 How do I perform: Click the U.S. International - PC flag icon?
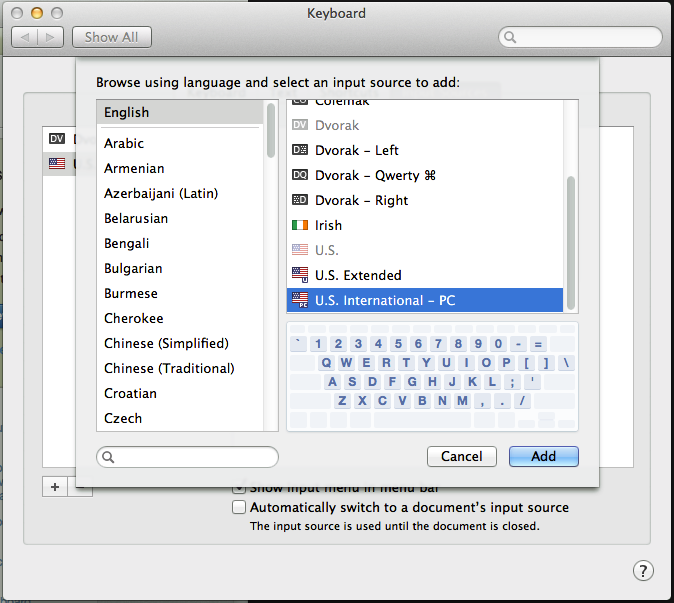299,300
